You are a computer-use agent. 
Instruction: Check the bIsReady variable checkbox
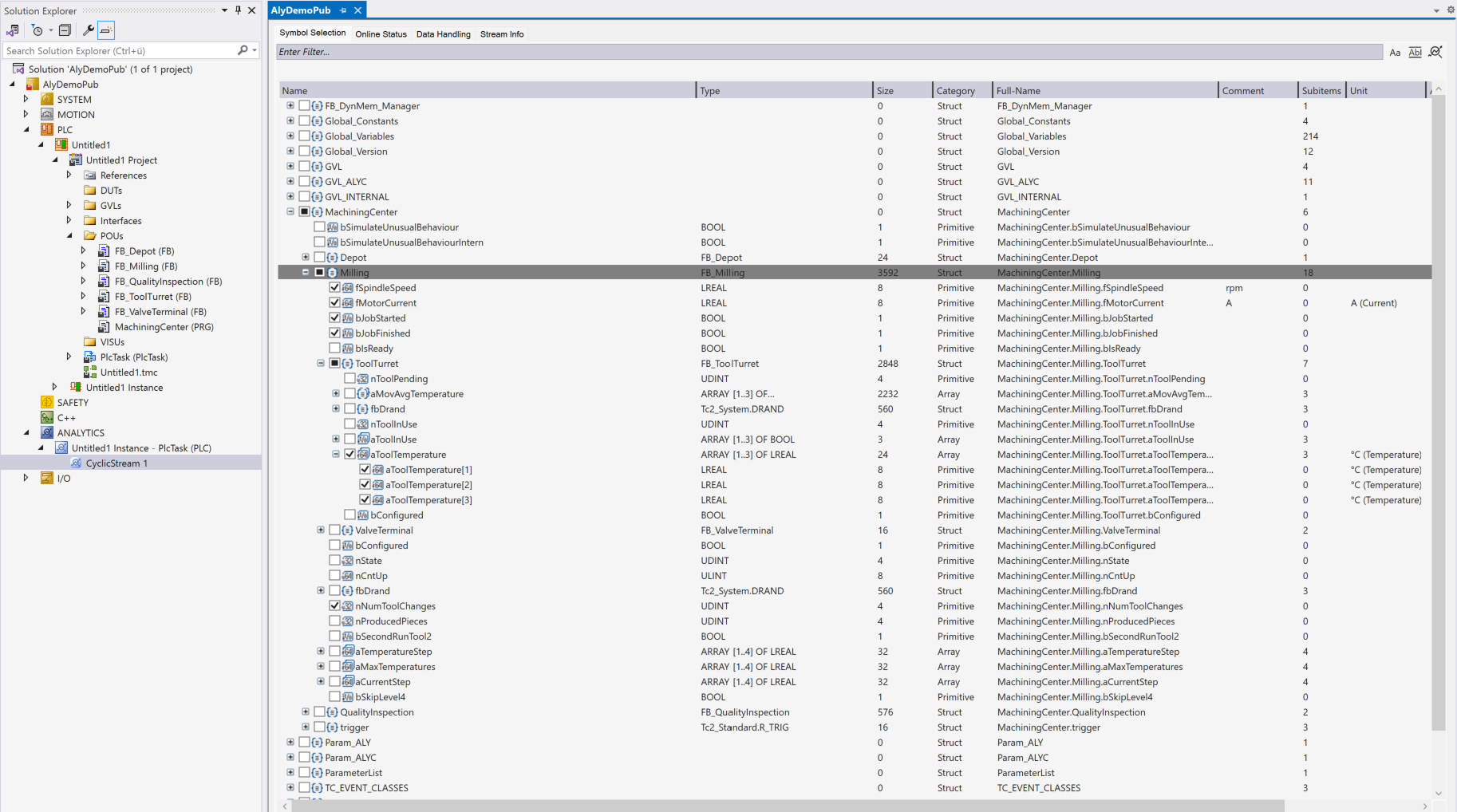coord(334,348)
